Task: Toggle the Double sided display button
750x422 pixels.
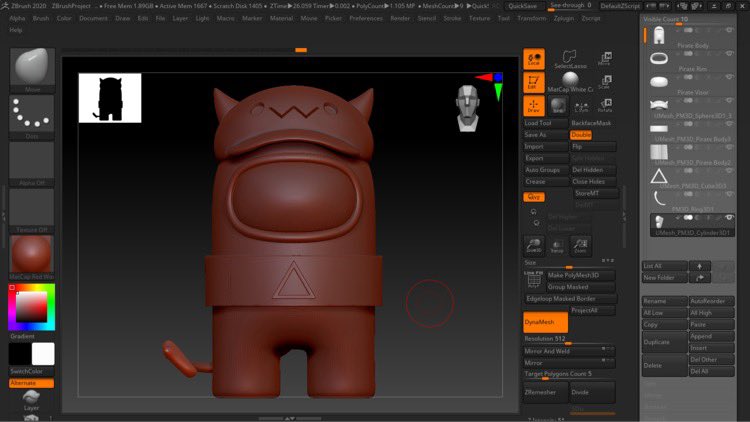Action: (x=581, y=135)
